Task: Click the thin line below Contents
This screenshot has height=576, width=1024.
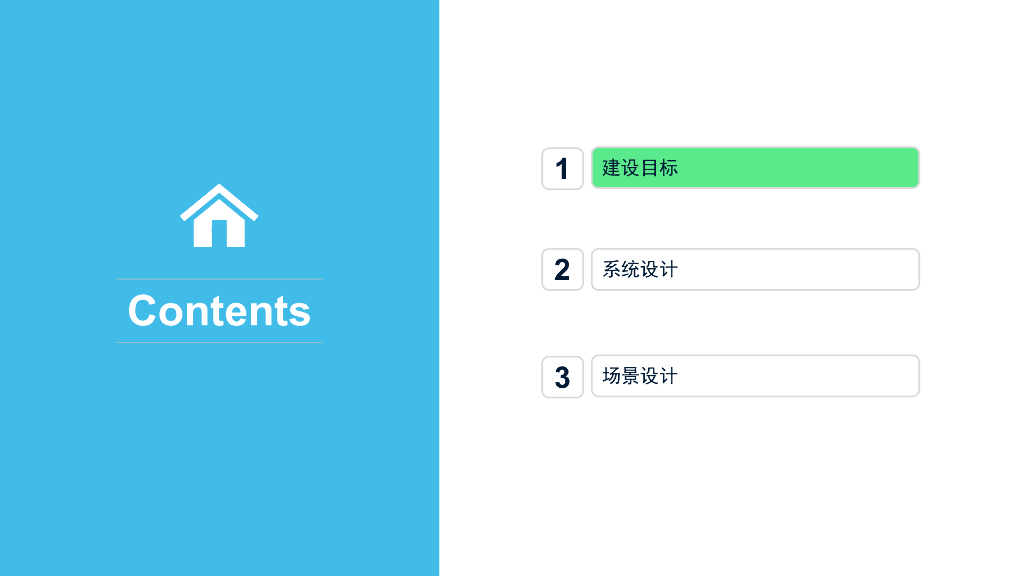Action: [x=219, y=343]
